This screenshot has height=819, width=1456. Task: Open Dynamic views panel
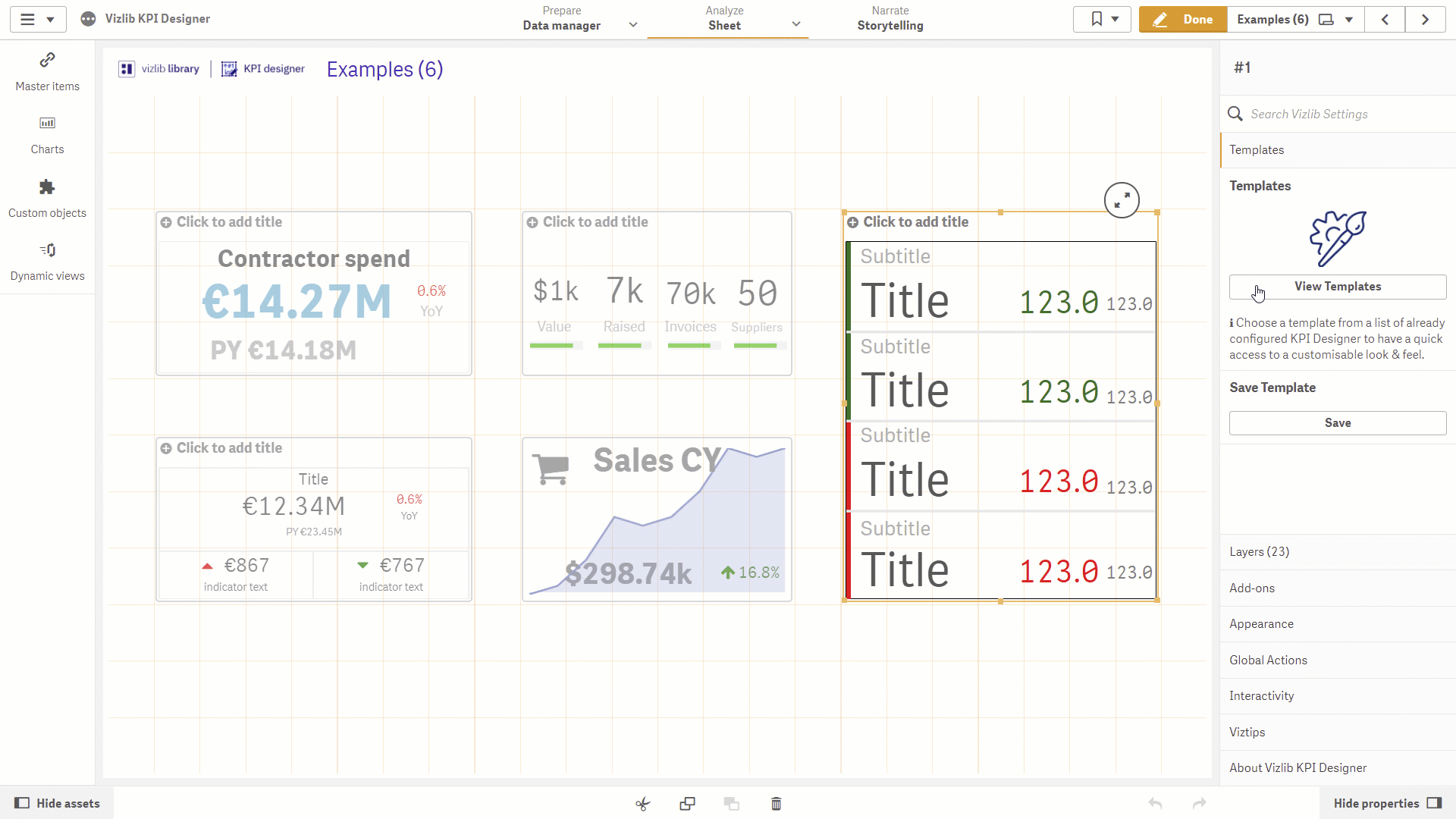coord(47,262)
